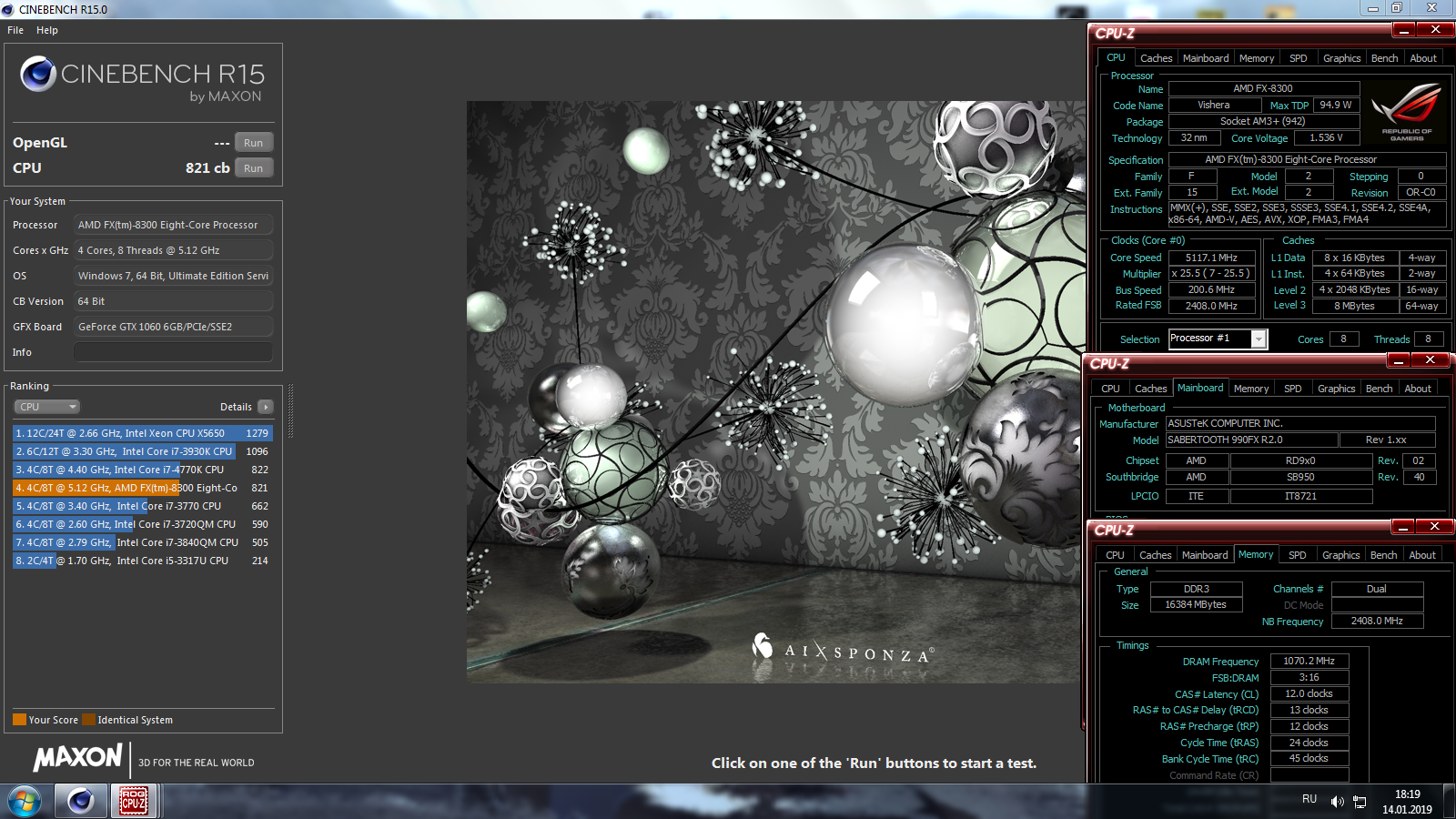
Task: Open SPD tab in CPU-Z Motherboard window
Action: click(x=1293, y=389)
